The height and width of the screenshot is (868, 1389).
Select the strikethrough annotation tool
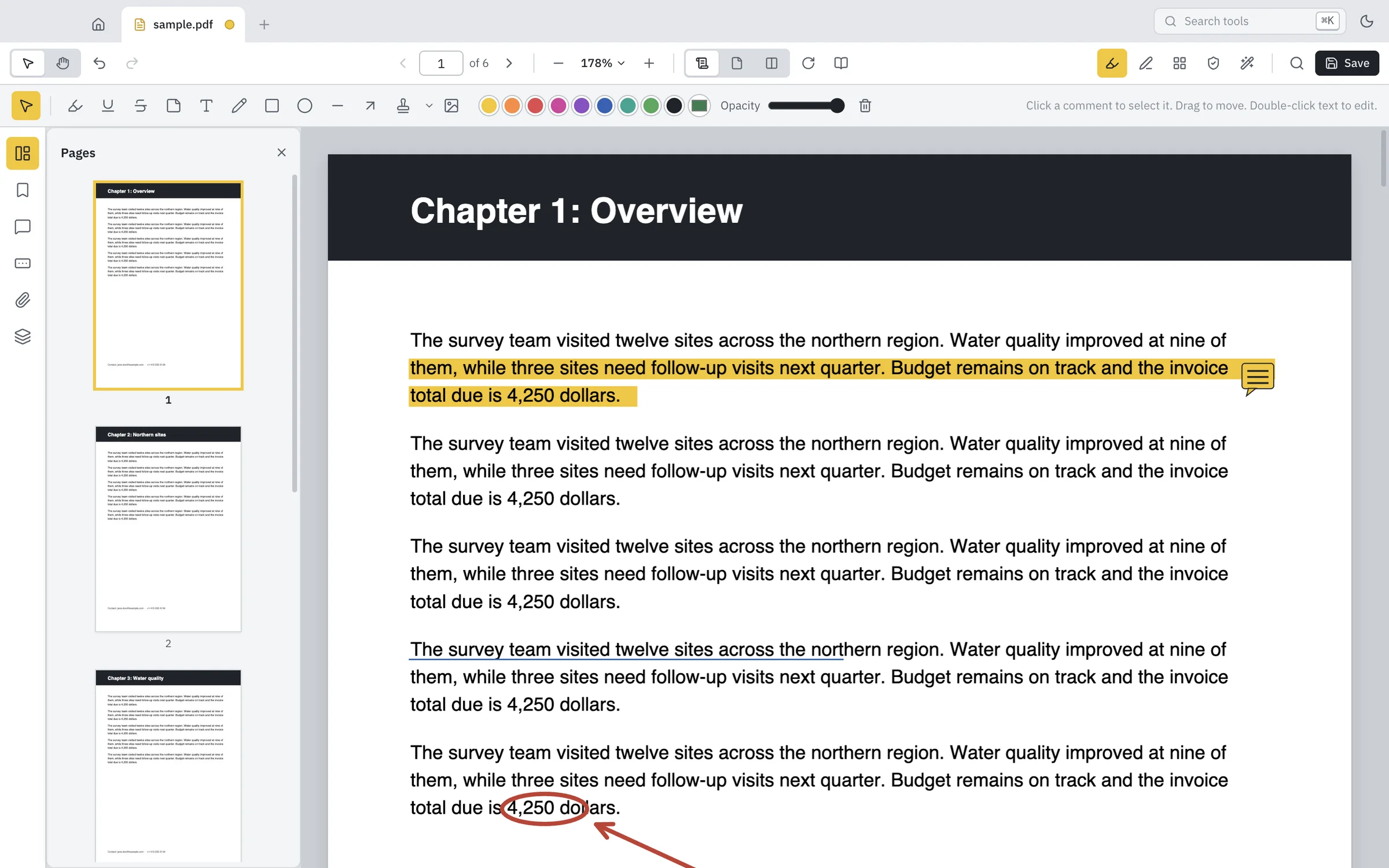click(x=141, y=106)
